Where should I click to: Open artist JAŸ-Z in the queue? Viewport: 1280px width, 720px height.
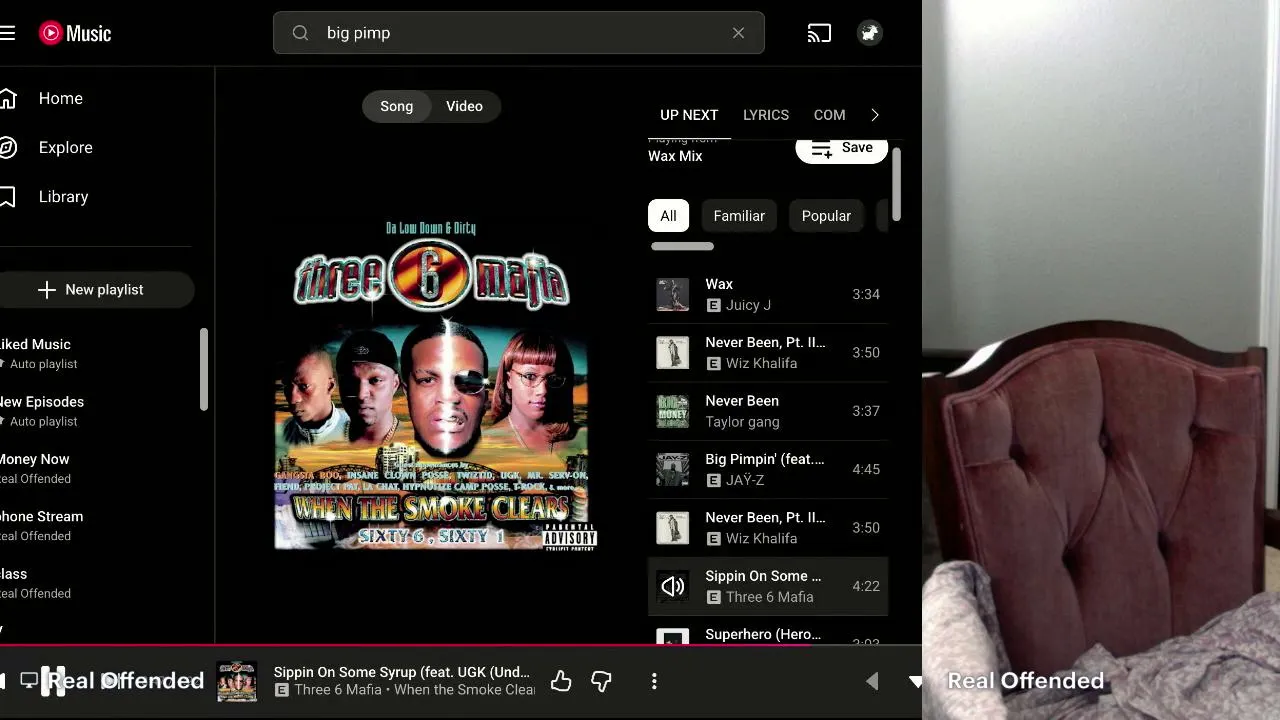click(x=745, y=480)
